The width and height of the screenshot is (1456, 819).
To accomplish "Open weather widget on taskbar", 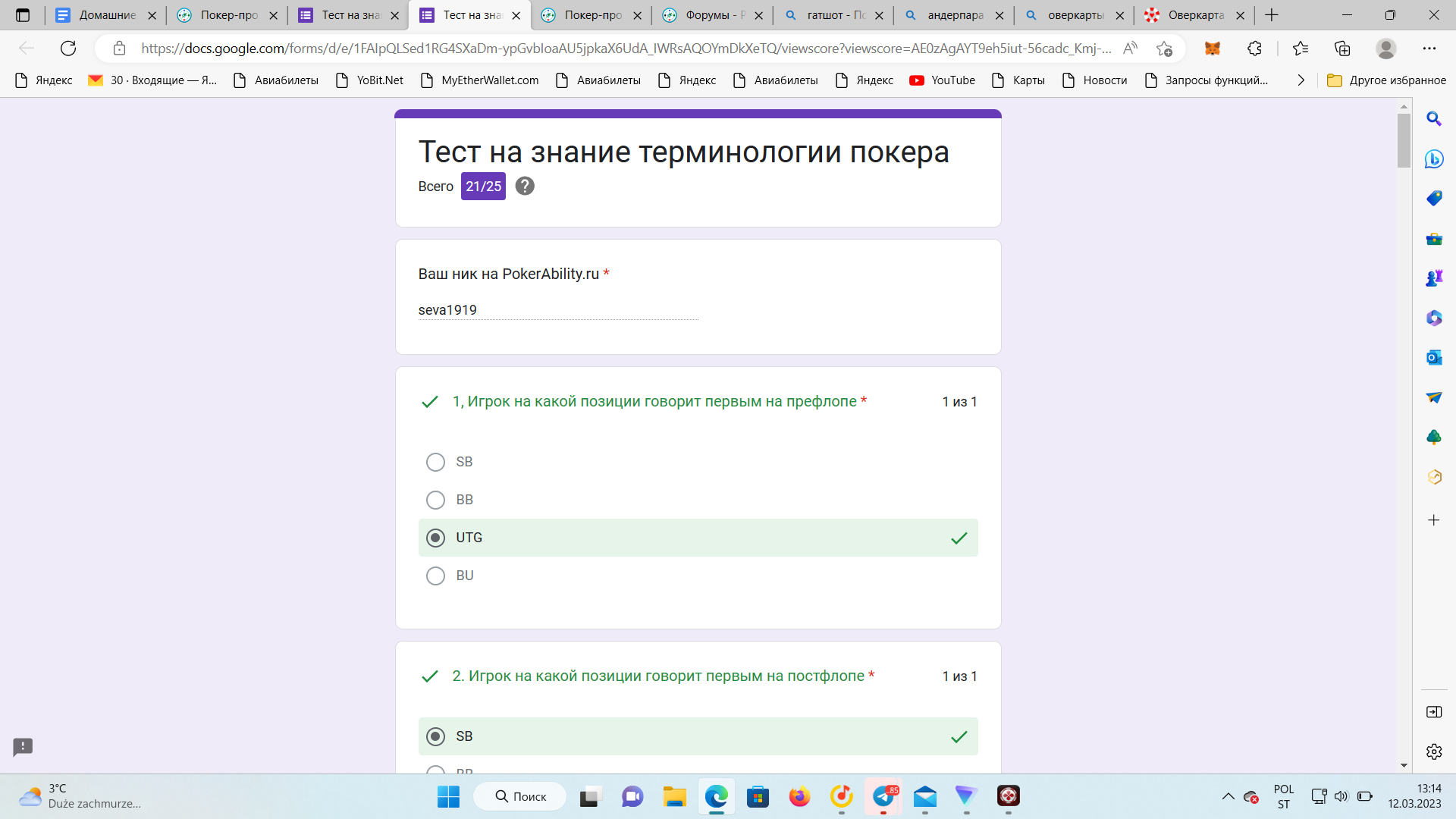I will coord(80,796).
